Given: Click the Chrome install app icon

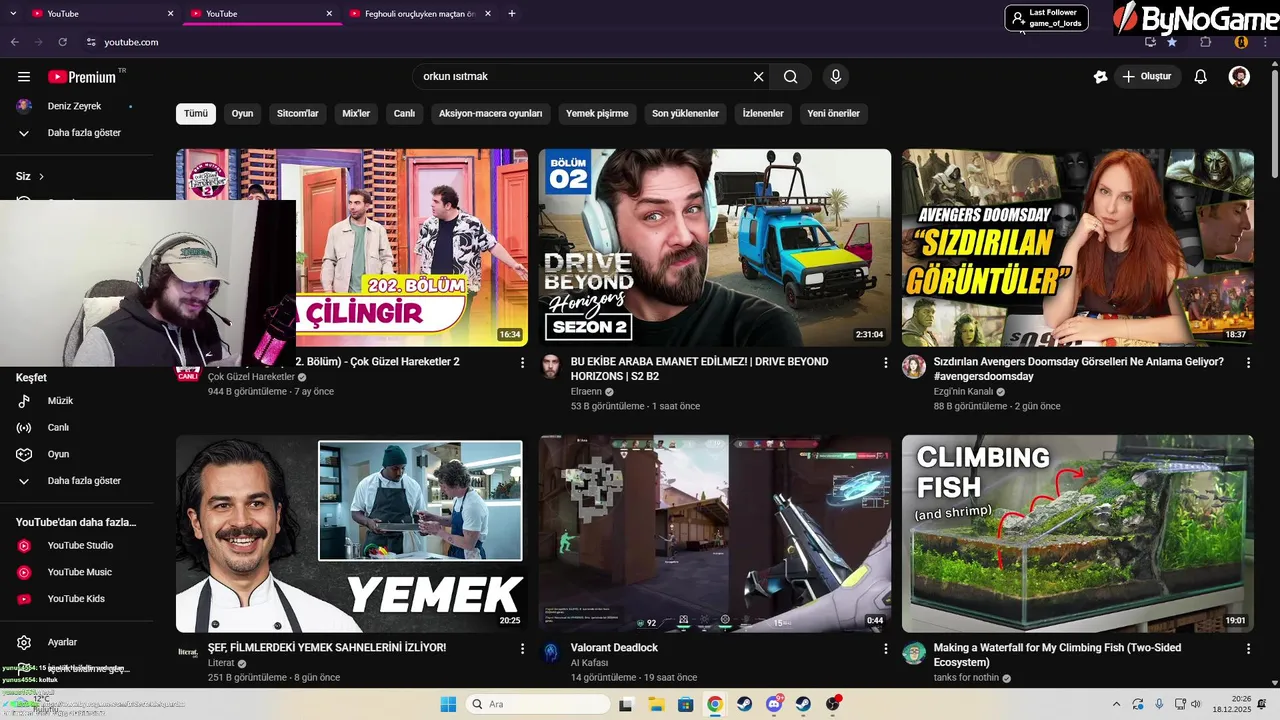Looking at the screenshot, I should (x=1150, y=42).
